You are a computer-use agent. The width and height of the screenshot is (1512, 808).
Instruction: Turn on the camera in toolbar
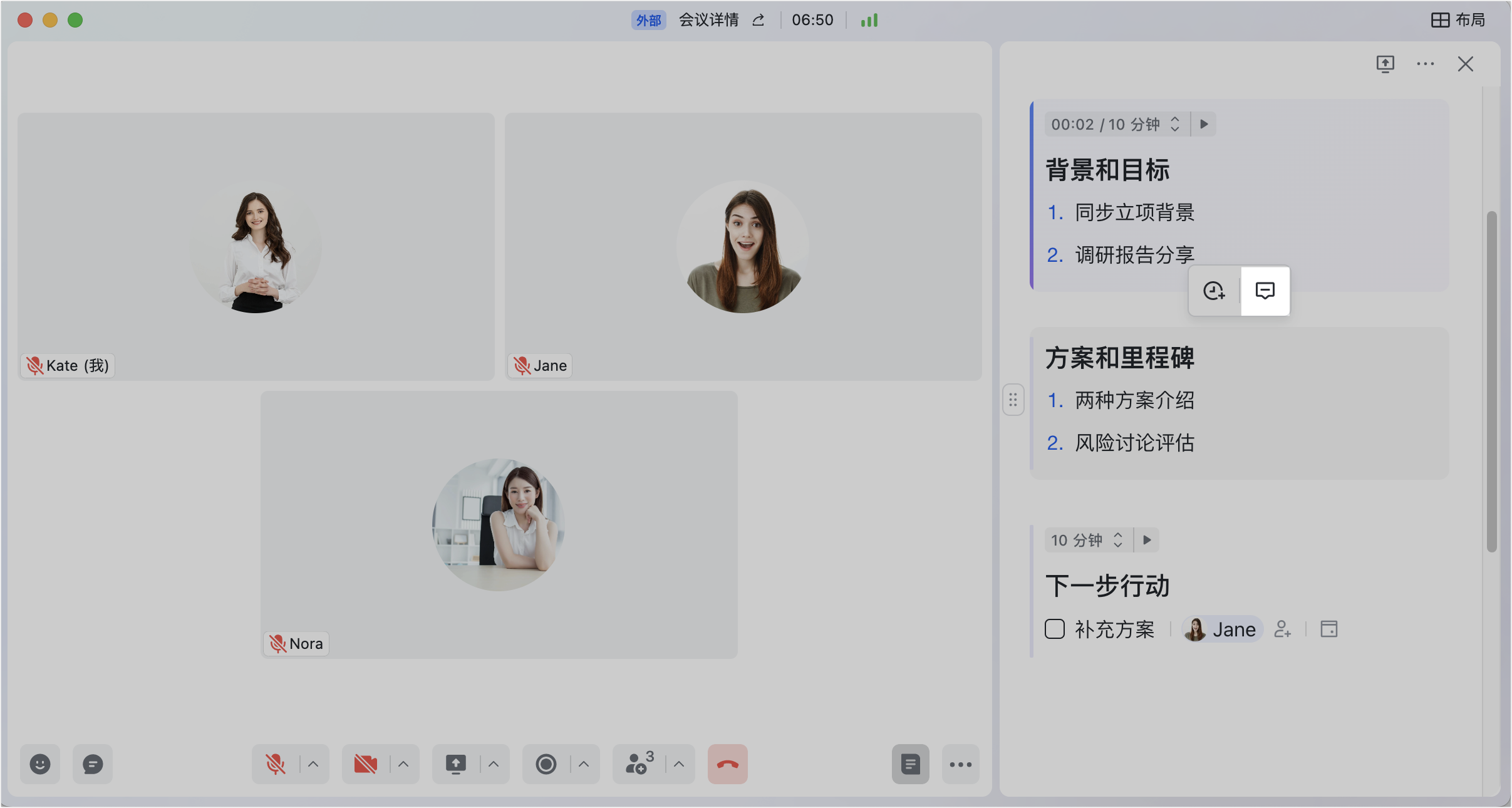pyautogui.click(x=366, y=764)
